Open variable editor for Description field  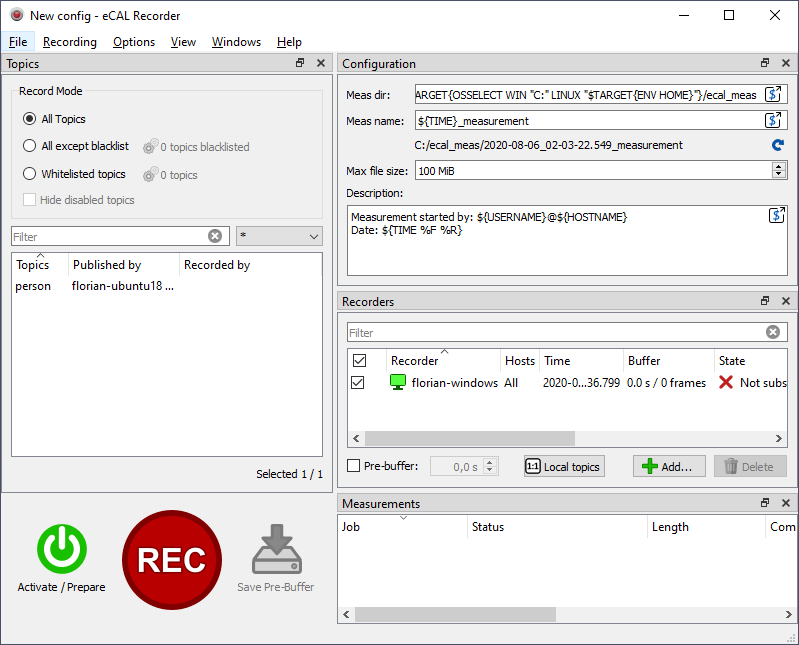click(x=777, y=216)
